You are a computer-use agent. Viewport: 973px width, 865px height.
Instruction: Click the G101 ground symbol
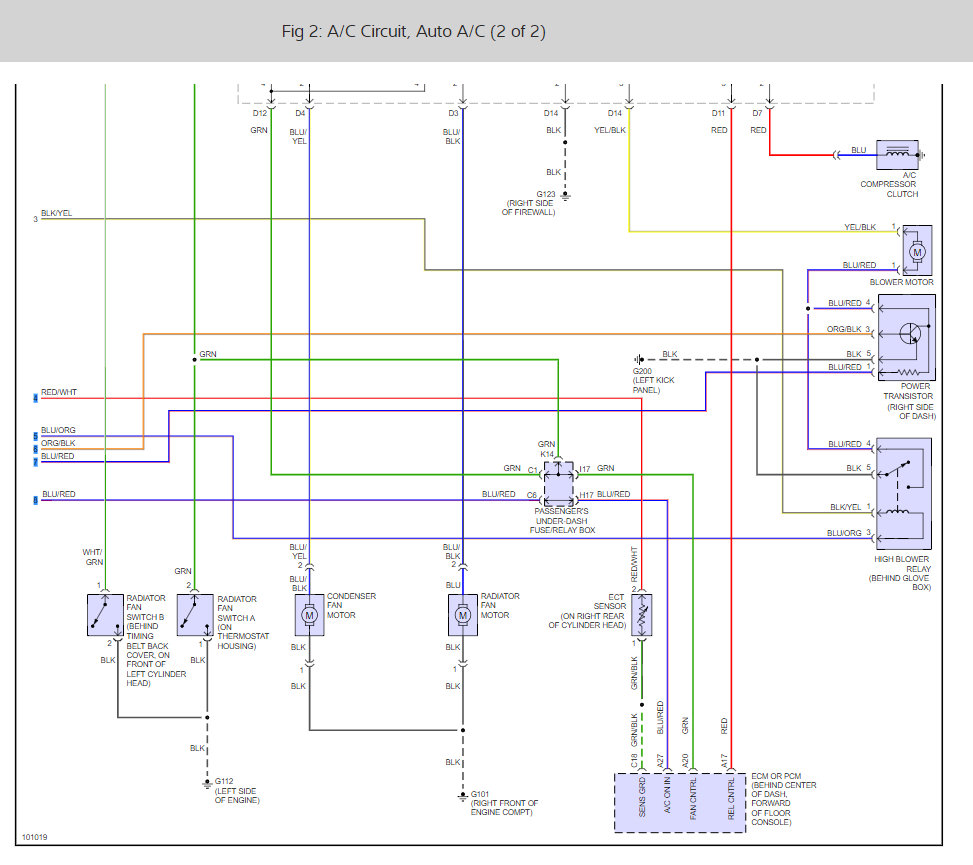pos(462,796)
